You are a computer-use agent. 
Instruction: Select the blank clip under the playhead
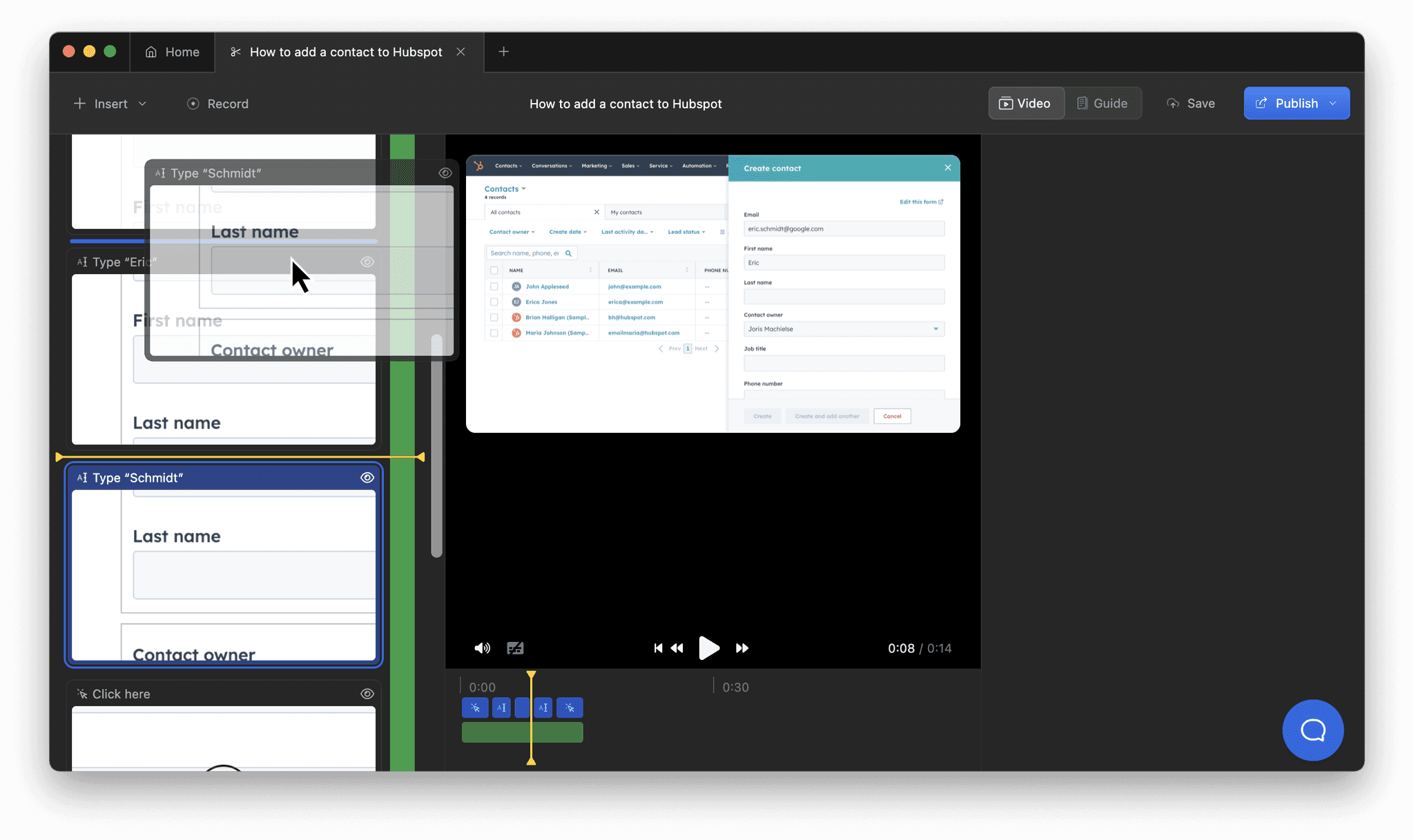pos(523,707)
